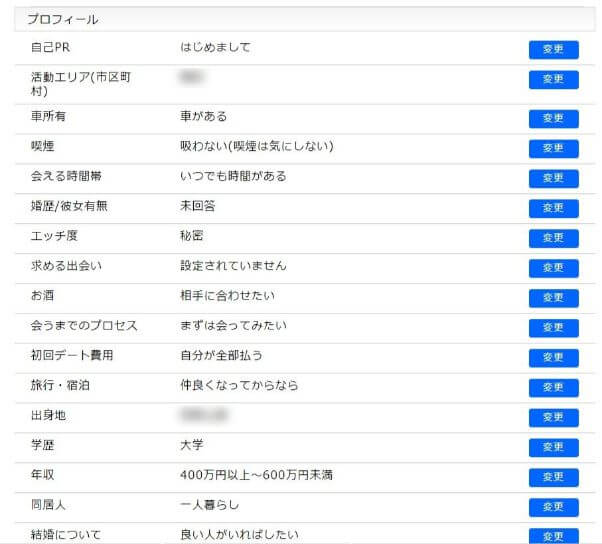Change the 年収 range
602x544 pixels.
coord(553,477)
